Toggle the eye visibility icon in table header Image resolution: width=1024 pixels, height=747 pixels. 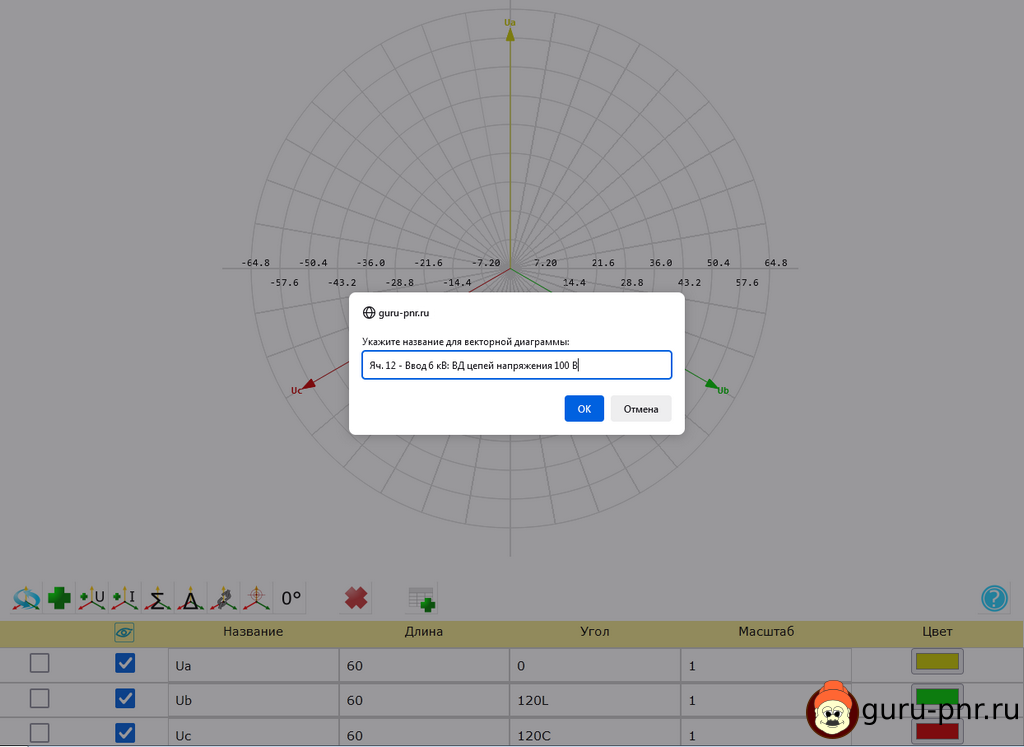coord(124,632)
